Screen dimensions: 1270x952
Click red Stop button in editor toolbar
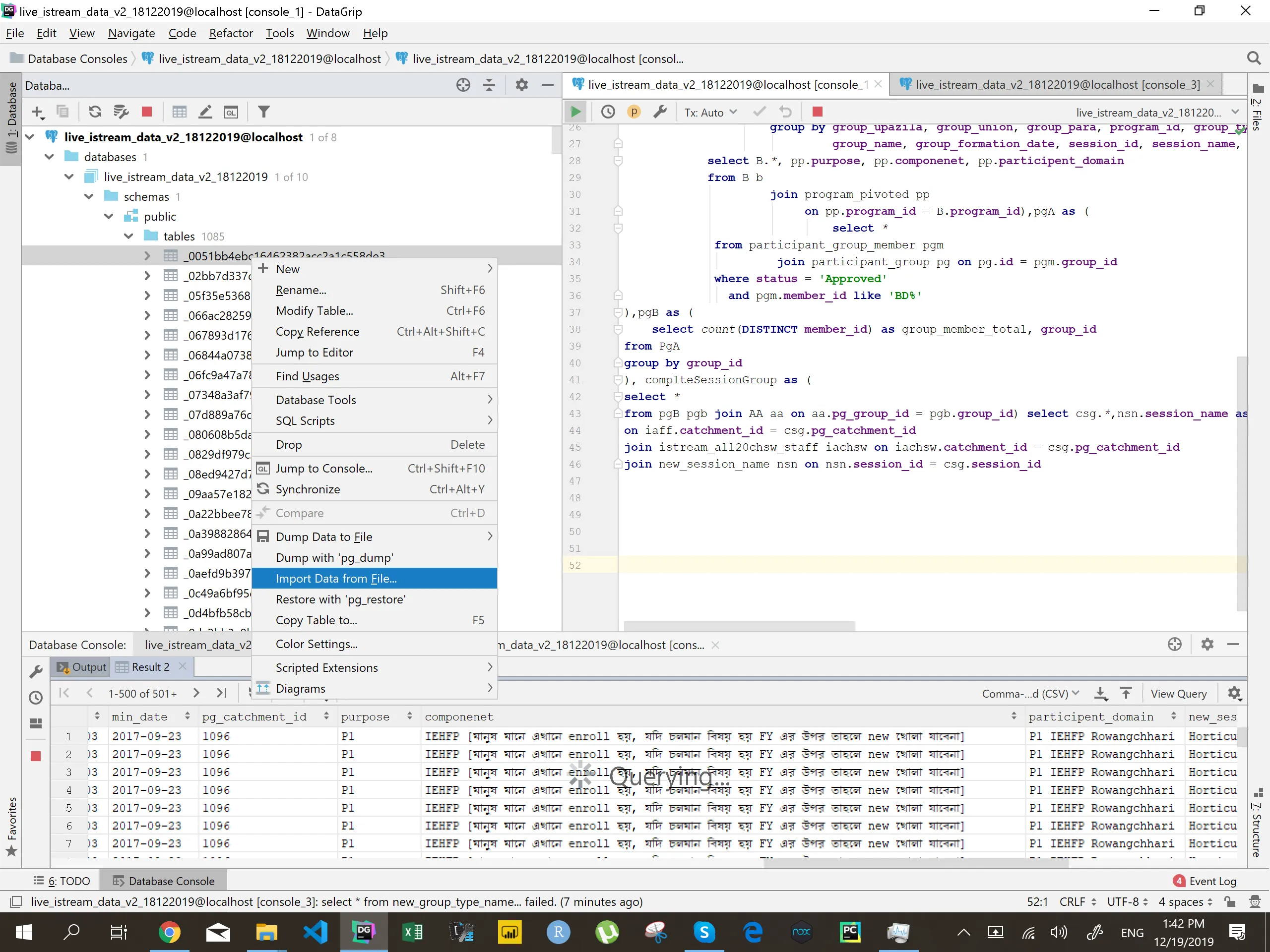click(817, 112)
